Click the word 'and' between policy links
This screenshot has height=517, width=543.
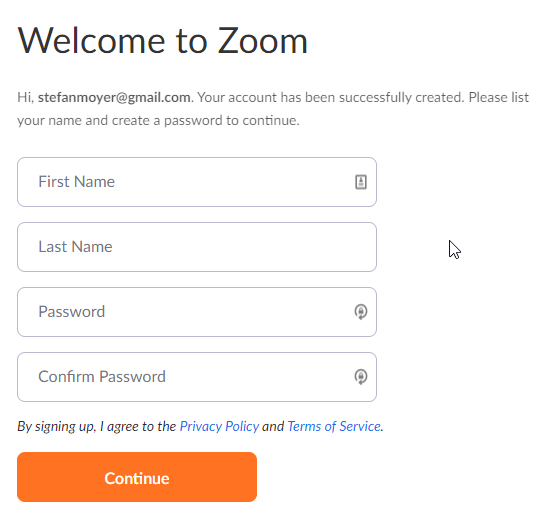tap(273, 426)
